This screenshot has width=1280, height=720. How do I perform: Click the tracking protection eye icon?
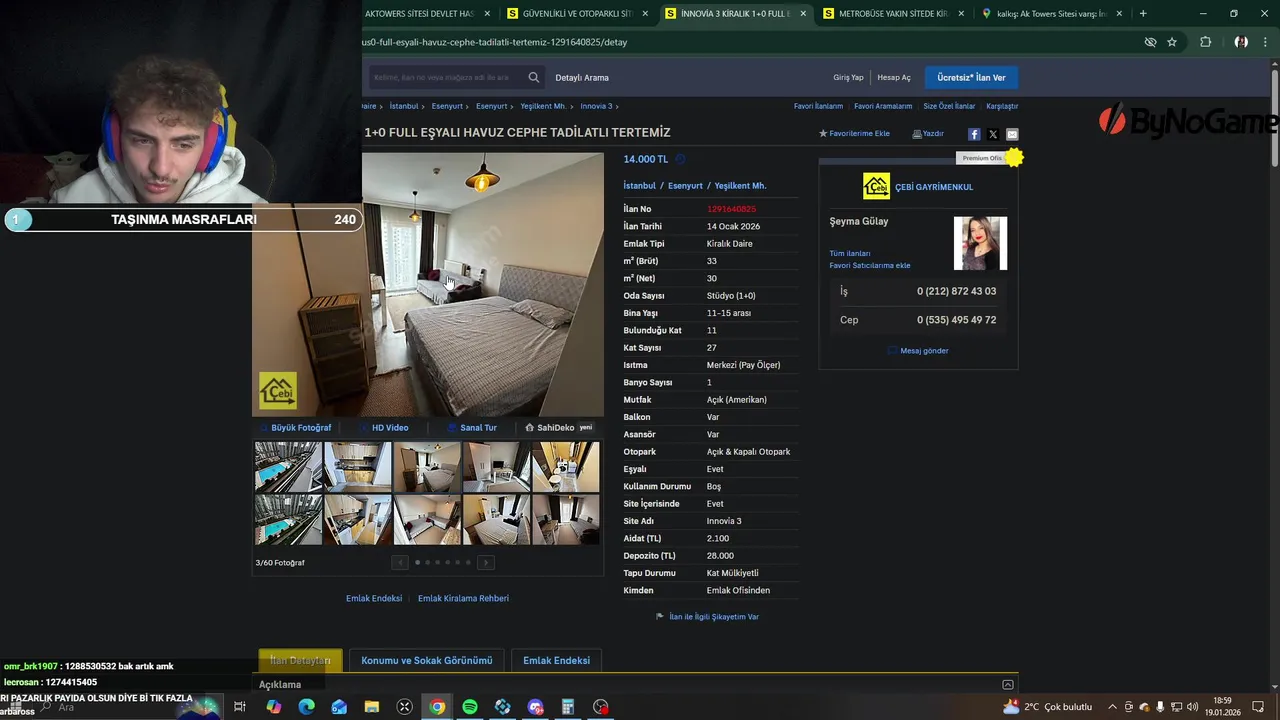1150,42
